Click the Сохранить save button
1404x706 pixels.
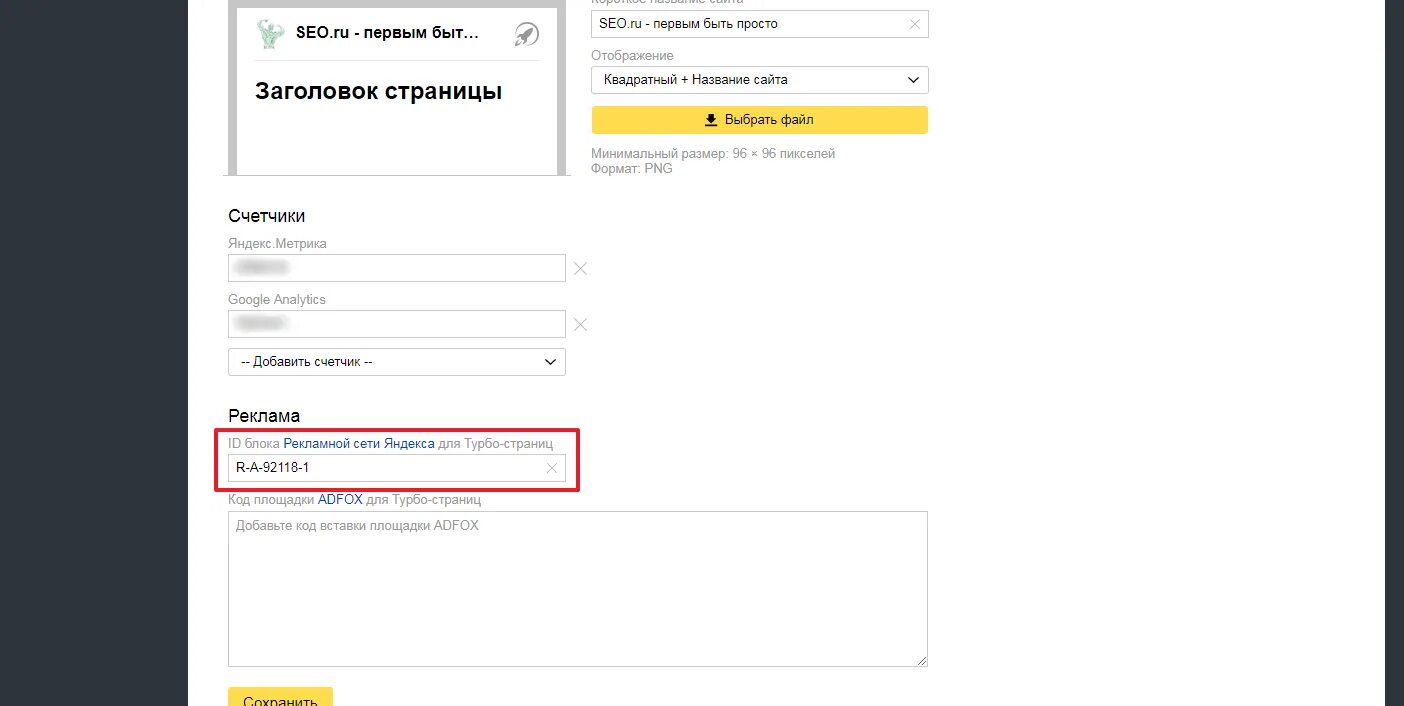coord(280,698)
